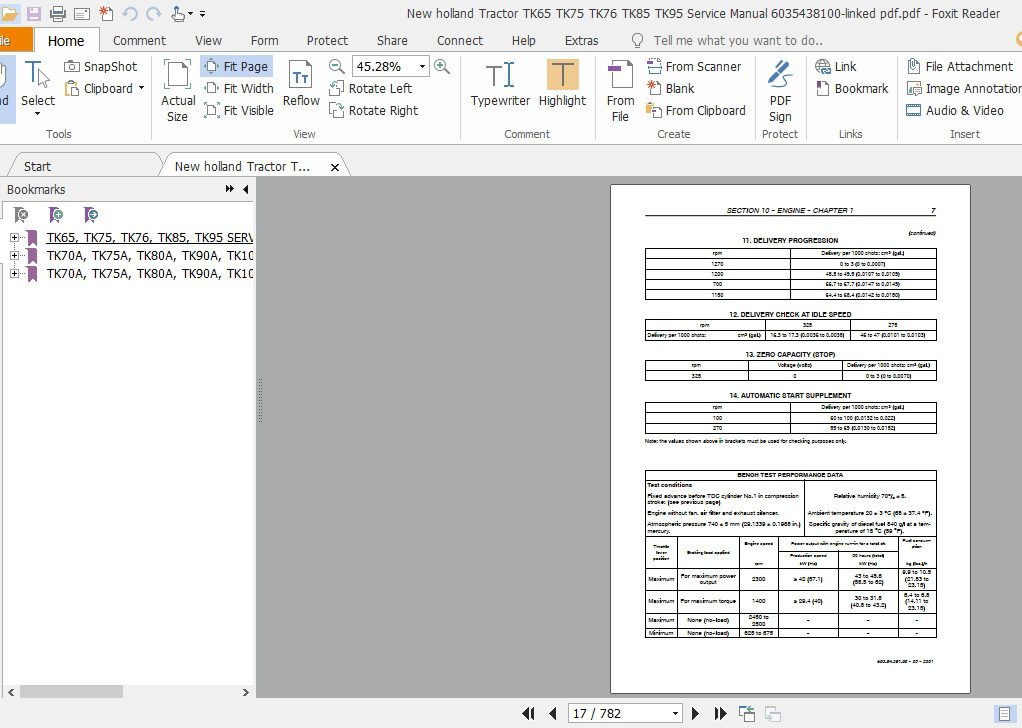Click the Reflow view icon
The height and width of the screenshot is (728, 1022).
tap(301, 83)
